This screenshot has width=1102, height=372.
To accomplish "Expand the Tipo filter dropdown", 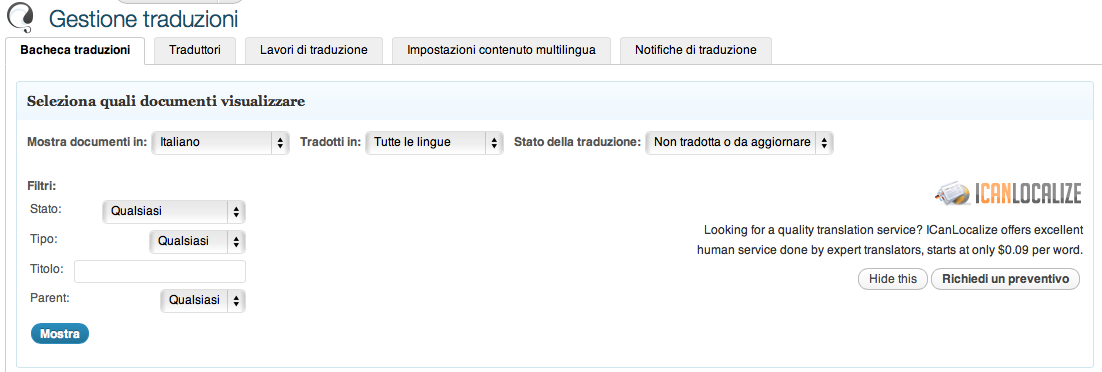I will click(197, 241).
